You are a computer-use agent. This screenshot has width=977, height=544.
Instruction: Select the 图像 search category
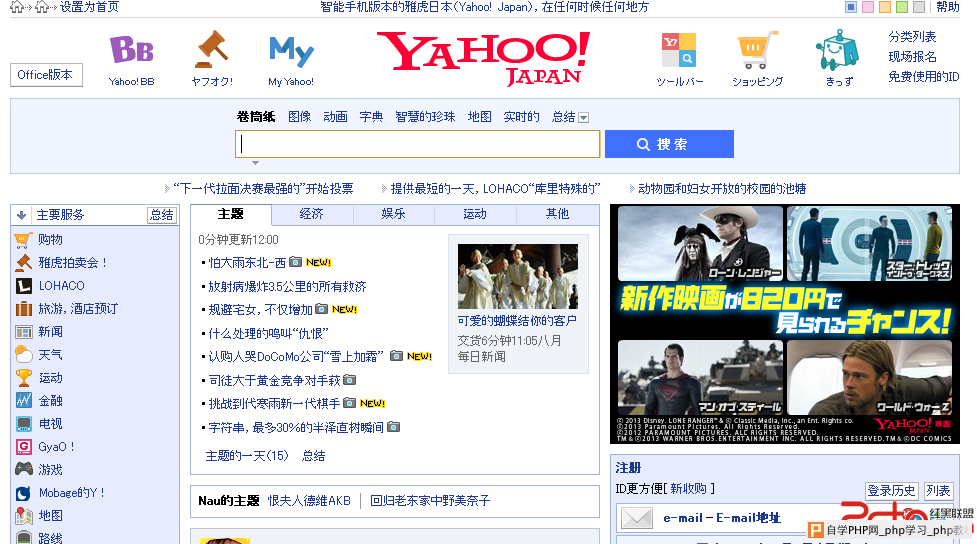tap(300, 117)
